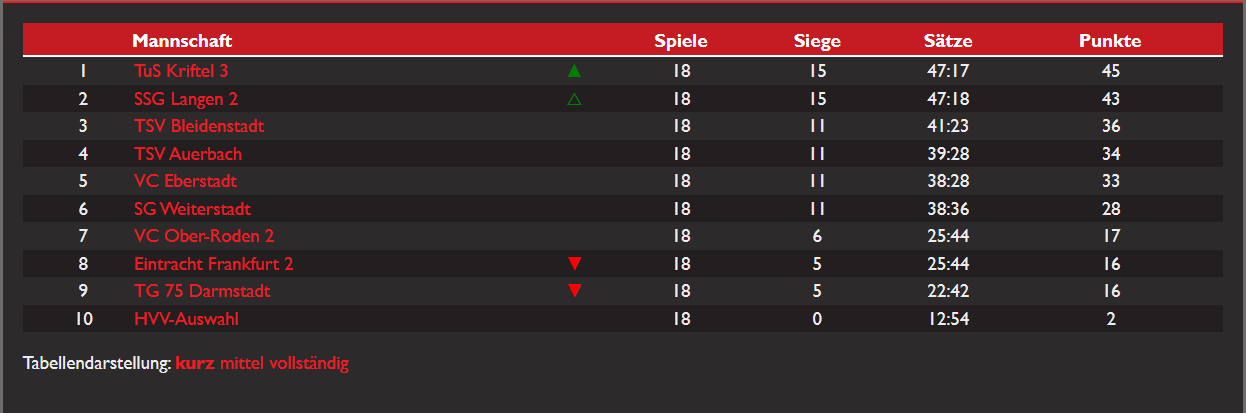Switch table view to vollständig
The image size is (1246, 413).
pyautogui.click(x=309, y=363)
